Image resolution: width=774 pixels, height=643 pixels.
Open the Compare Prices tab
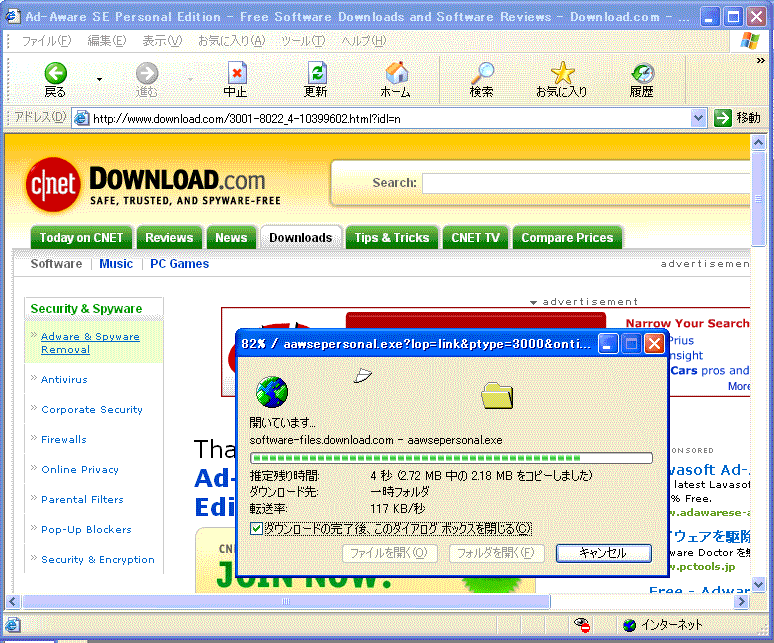[567, 238]
